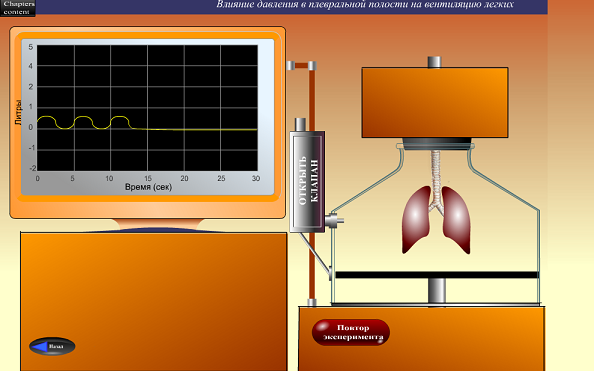
Task: Go back with the blue arrow button
Action: point(52,346)
